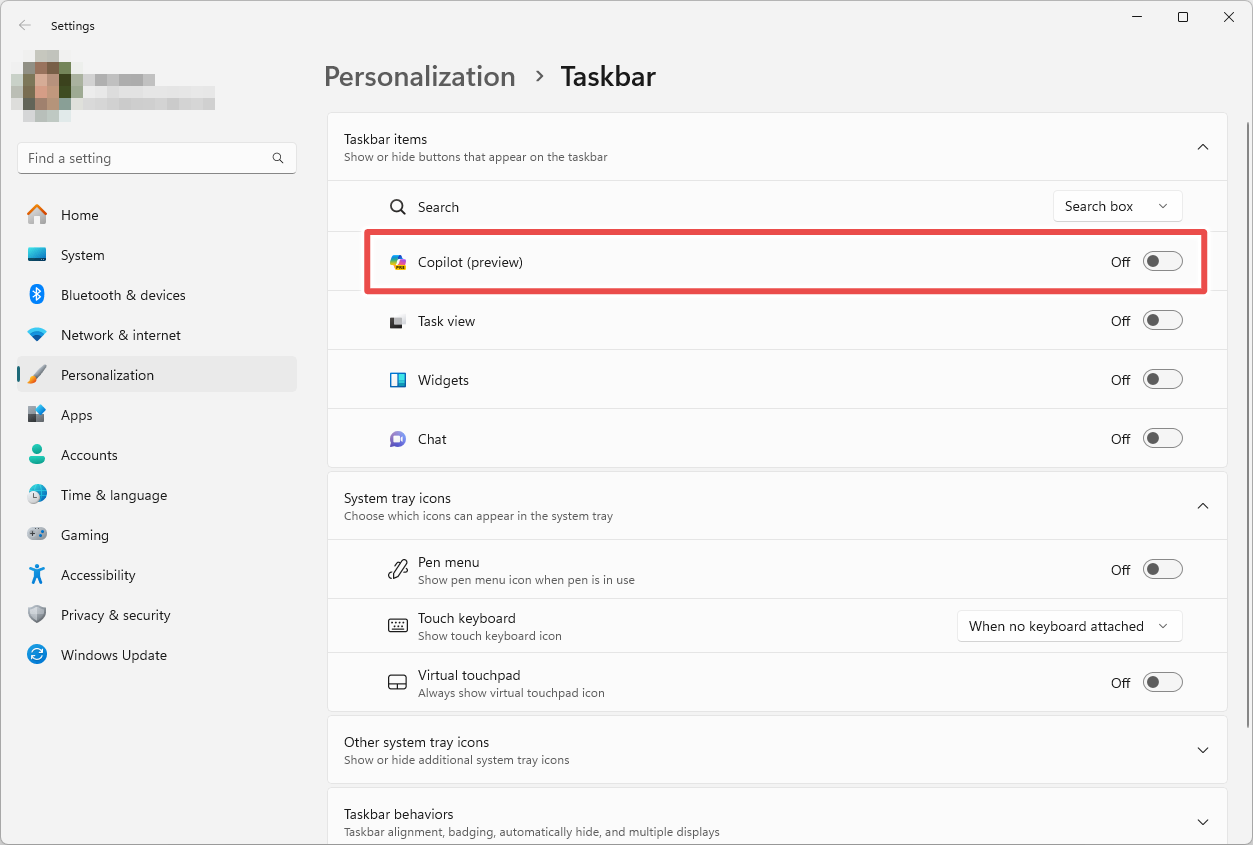
Task: Turn on the Chat toggle
Action: [1163, 439]
